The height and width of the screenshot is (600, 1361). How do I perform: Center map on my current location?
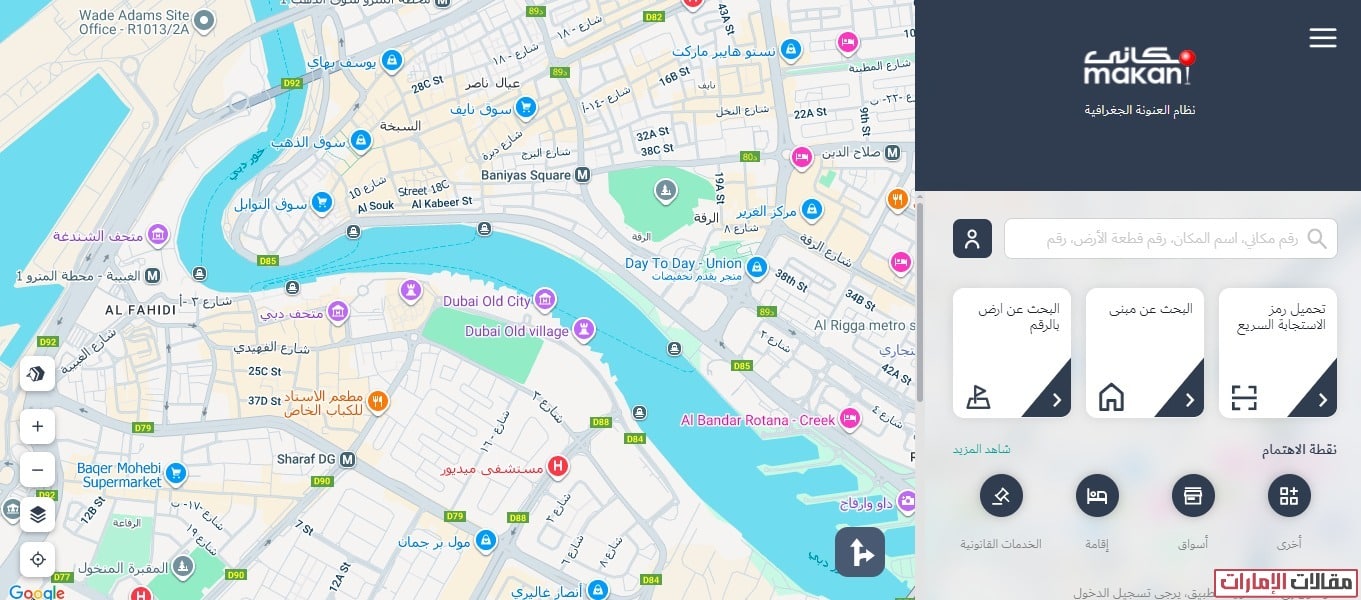(x=38, y=559)
